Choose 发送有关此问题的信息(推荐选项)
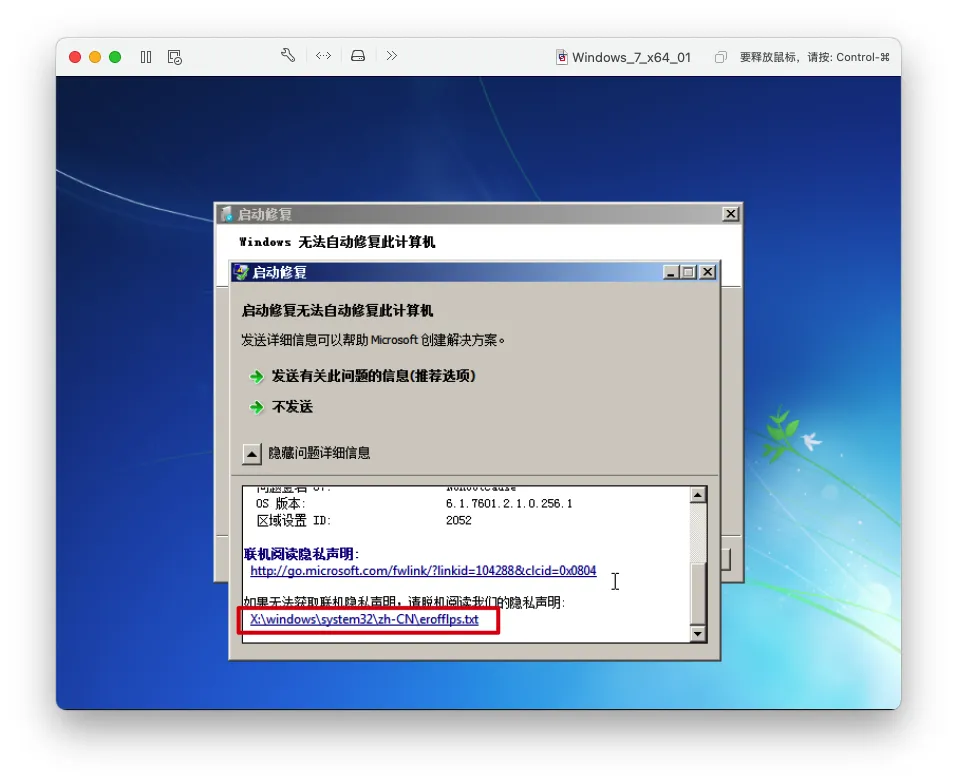Viewport: 957px width, 784px height. click(373, 376)
